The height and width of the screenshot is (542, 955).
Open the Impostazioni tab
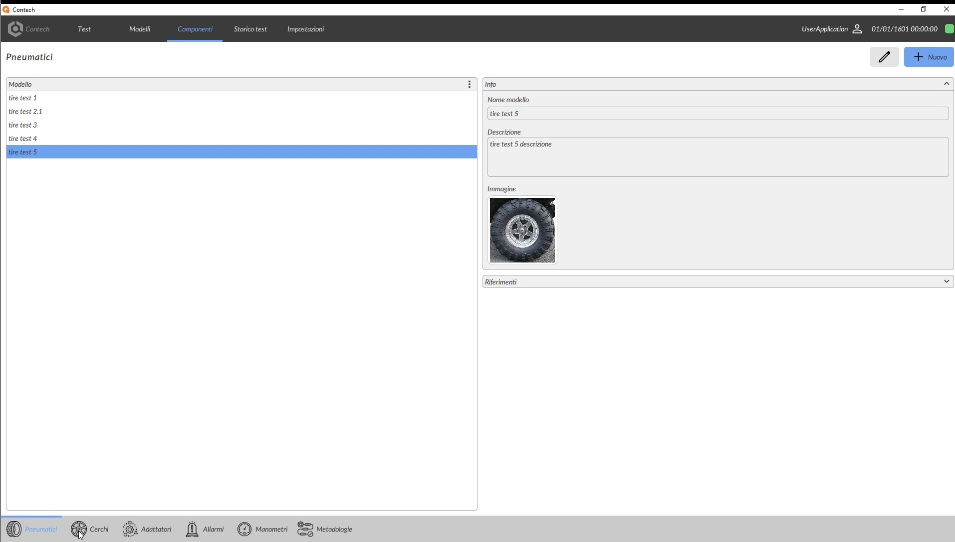click(x=305, y=29)
